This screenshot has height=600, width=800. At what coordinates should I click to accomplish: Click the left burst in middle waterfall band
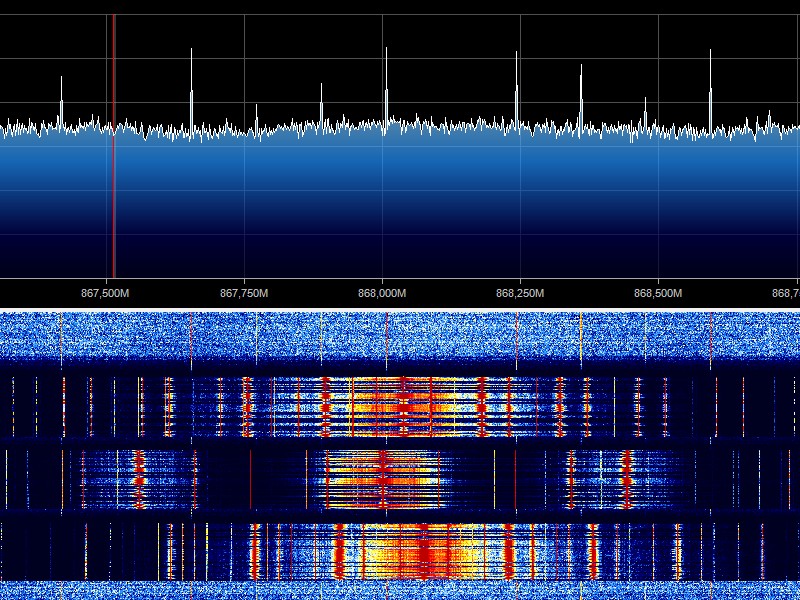(138, 478)
